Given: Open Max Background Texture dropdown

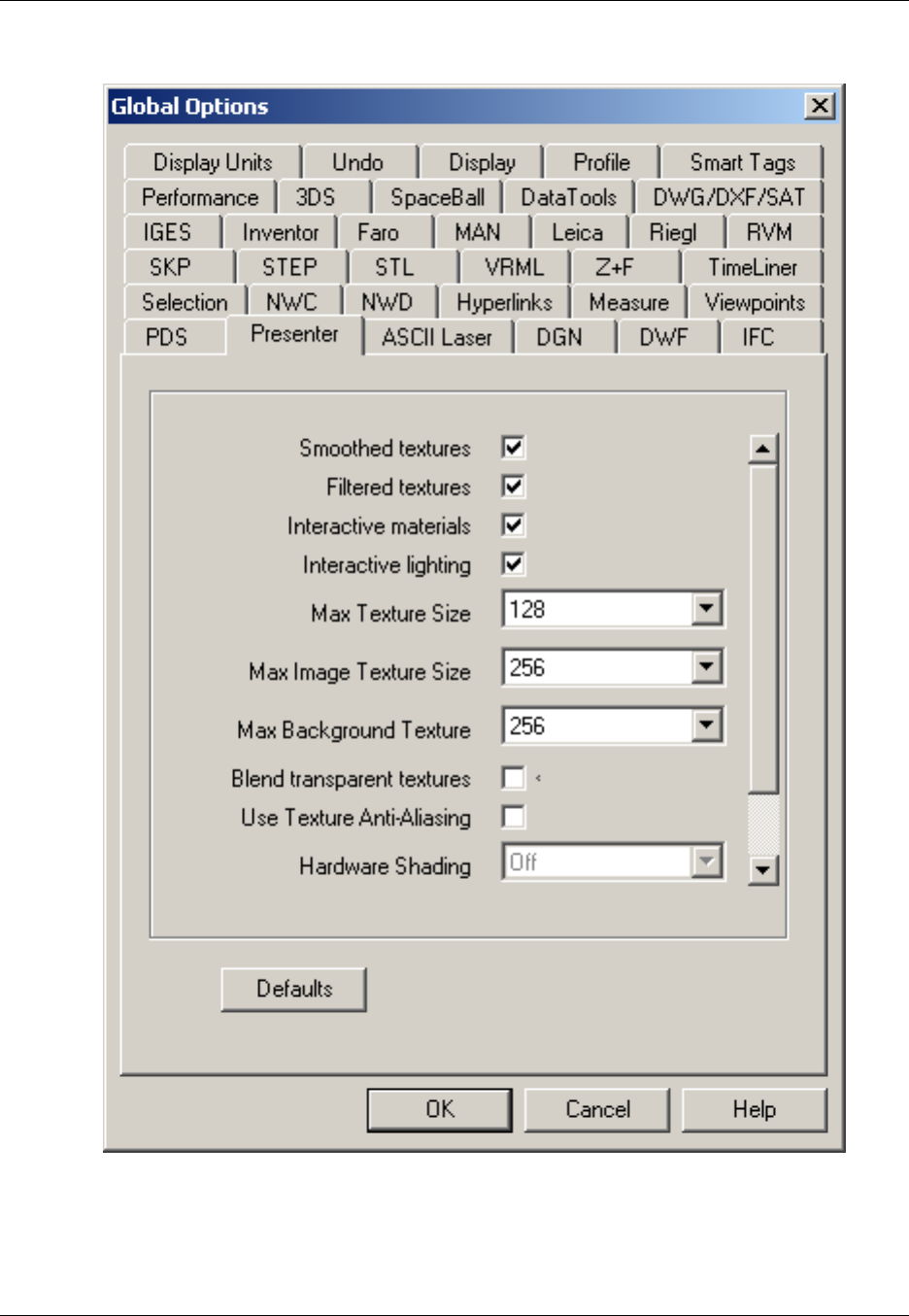Looking at the screenshot, I should [707, 725].
